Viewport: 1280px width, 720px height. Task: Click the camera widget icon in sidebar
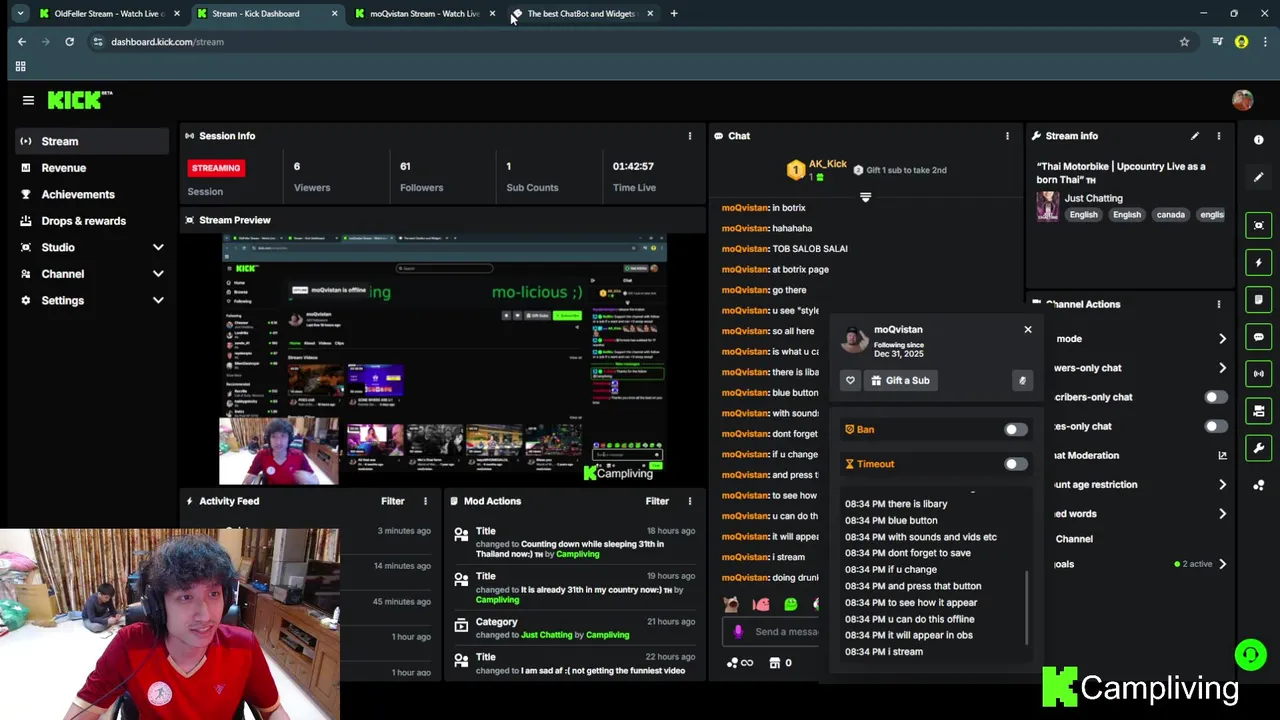[x=1259, y=411]
